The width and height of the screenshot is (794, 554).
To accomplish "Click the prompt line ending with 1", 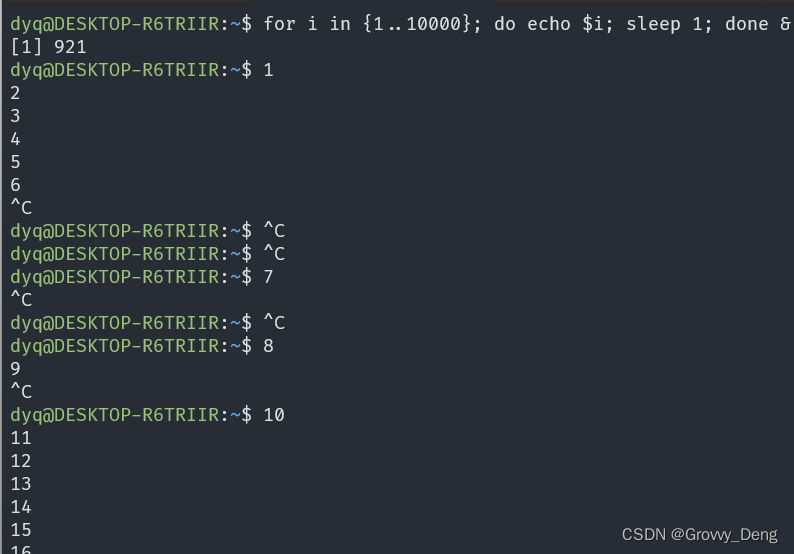I will (142, 70).
